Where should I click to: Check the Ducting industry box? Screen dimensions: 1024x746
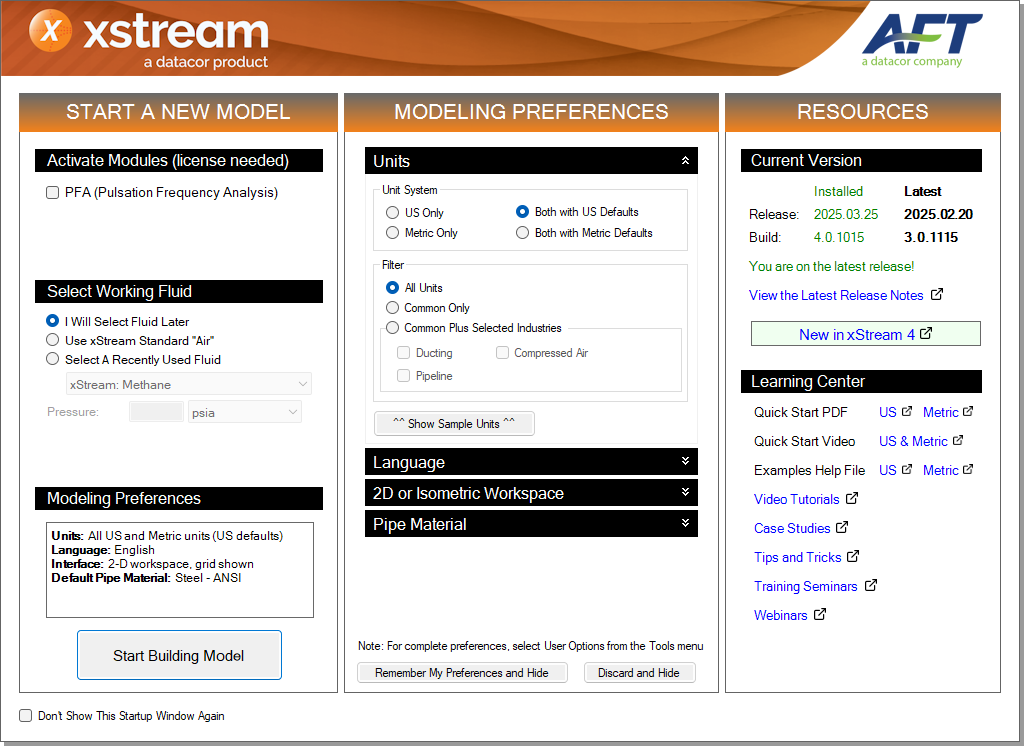point(404,353)
